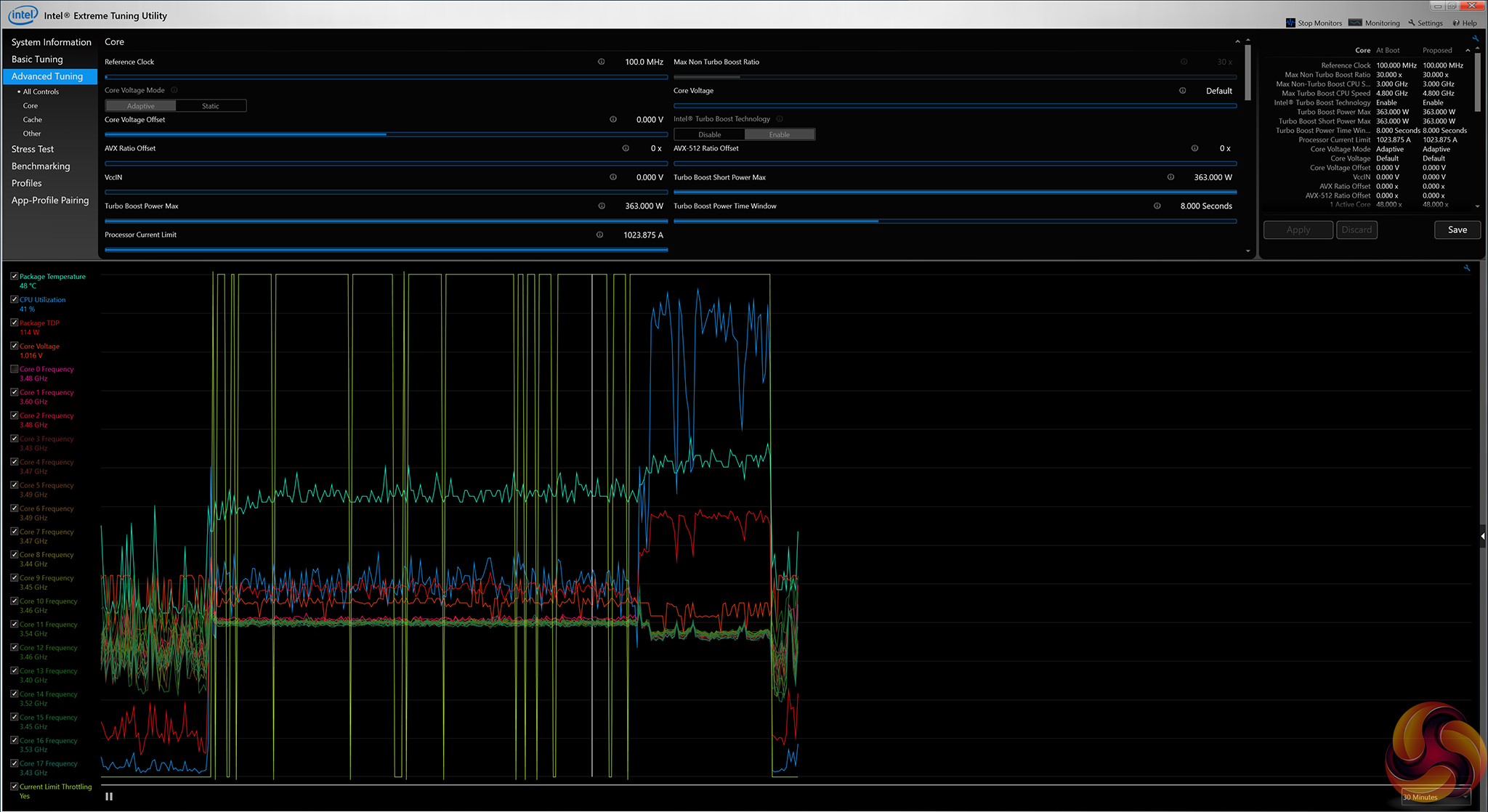Disable Intel Turbo Boost Technology

[x=709, y=134]
